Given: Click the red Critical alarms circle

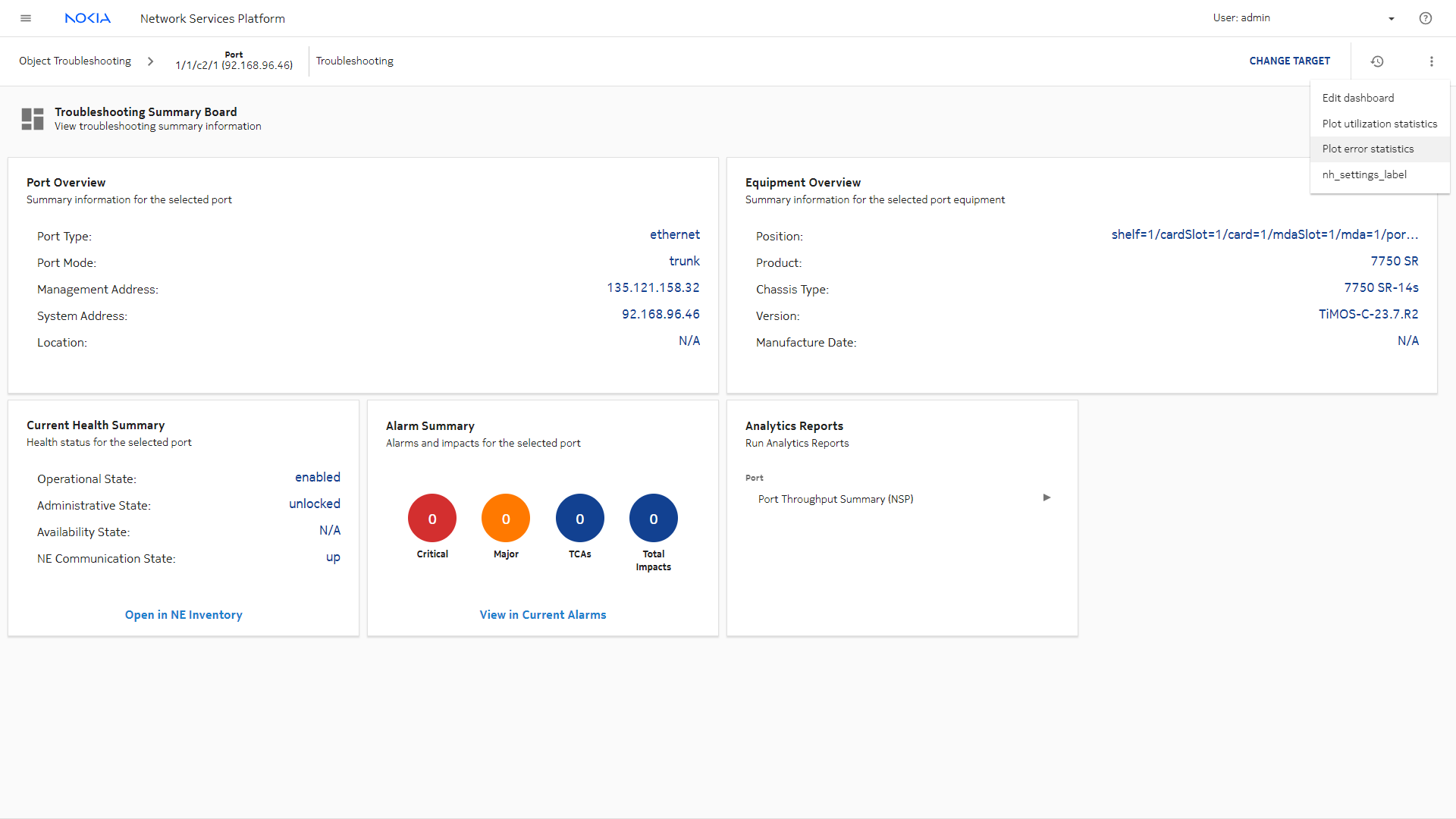Looking at the screenshot, I should pyautogui.click(x=432, y=519).
